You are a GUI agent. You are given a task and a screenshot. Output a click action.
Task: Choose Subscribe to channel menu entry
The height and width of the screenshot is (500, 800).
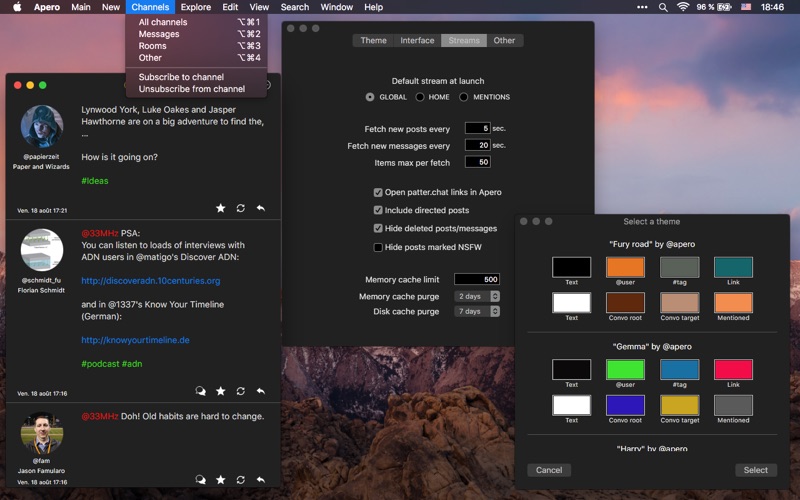[181, 77]
